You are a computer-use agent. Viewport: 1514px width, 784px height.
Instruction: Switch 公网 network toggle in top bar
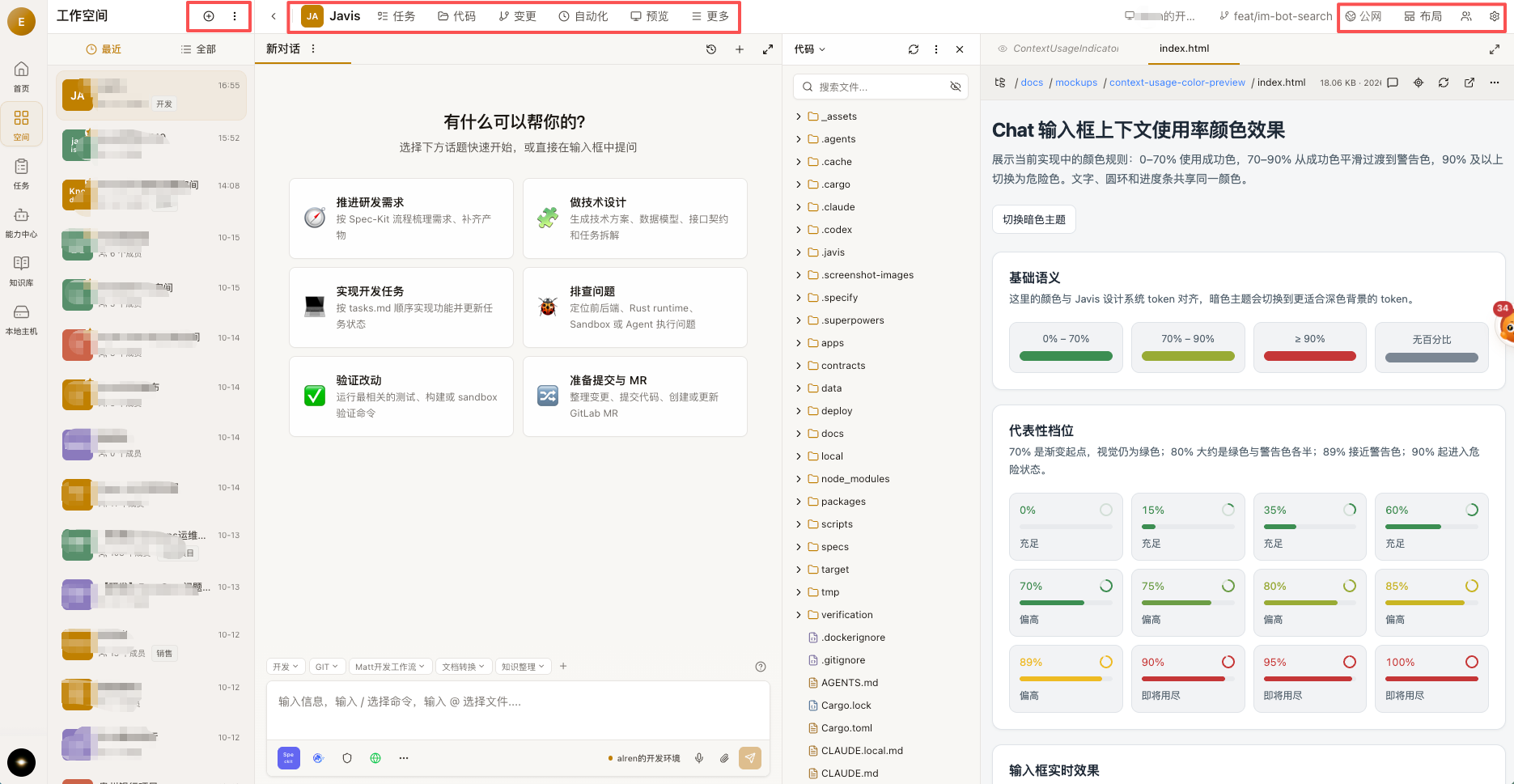click(x=1363, y=16)
